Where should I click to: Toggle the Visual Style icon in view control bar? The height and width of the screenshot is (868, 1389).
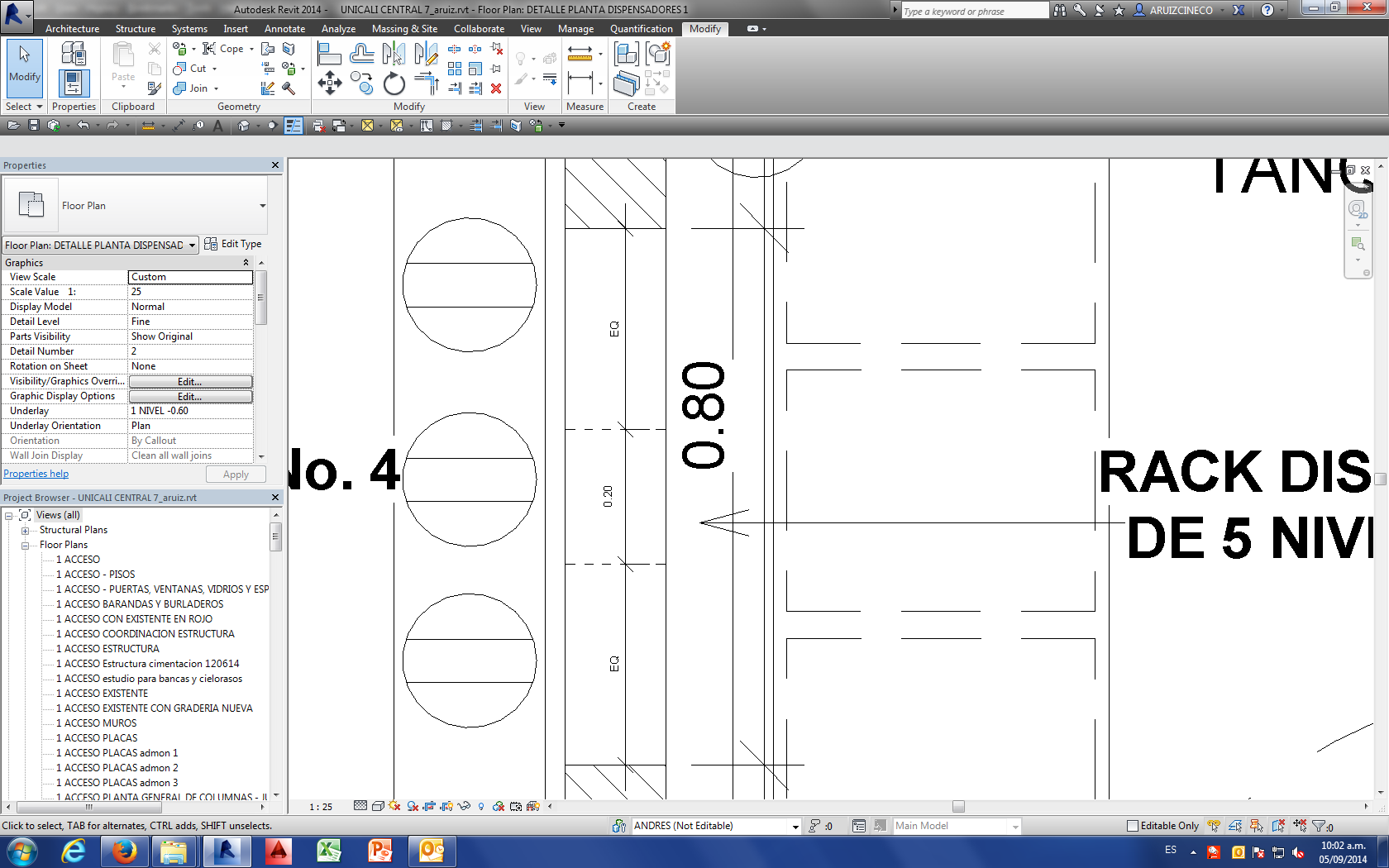[378, 806]
